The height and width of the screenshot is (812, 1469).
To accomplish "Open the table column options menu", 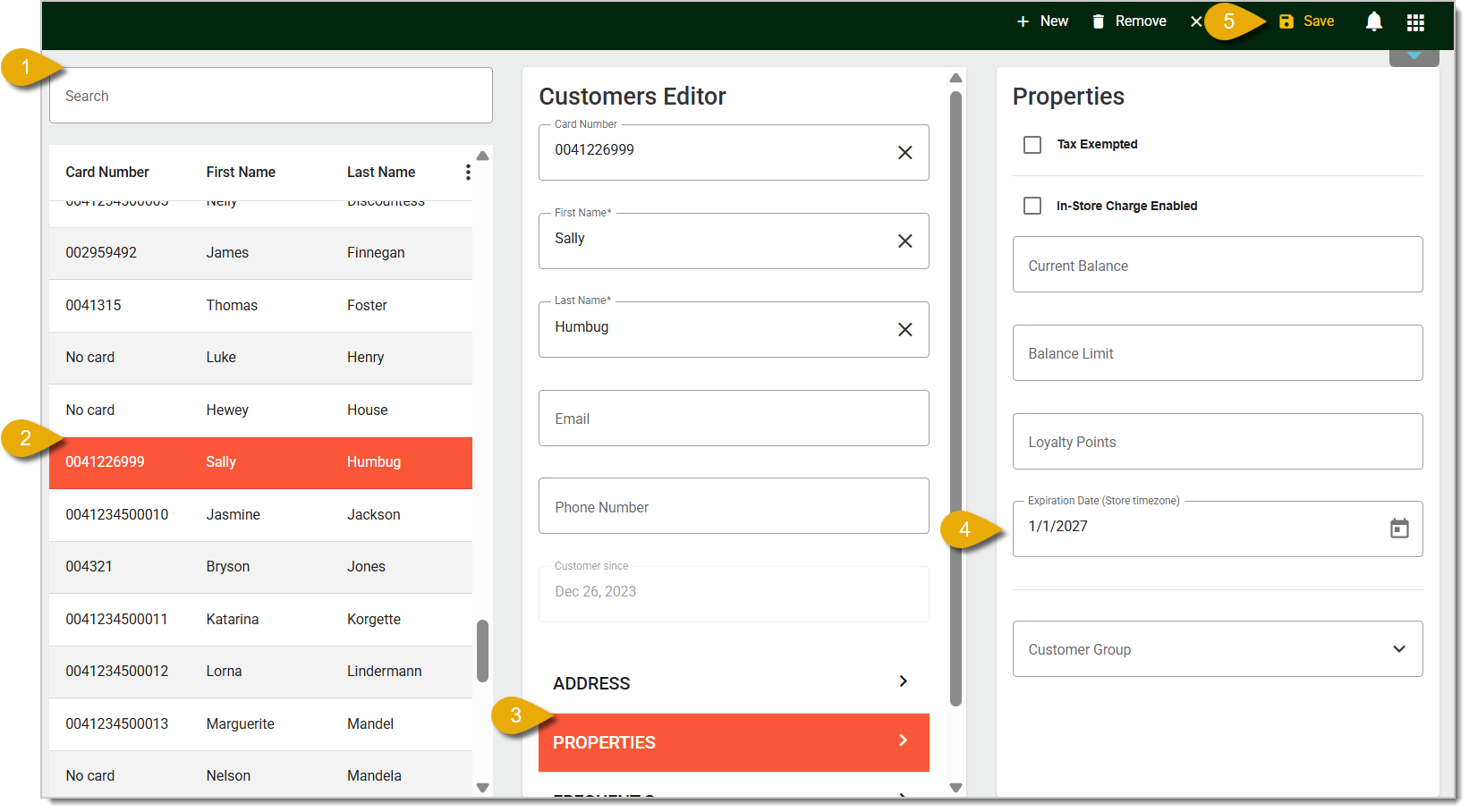I will pos(468,172).
